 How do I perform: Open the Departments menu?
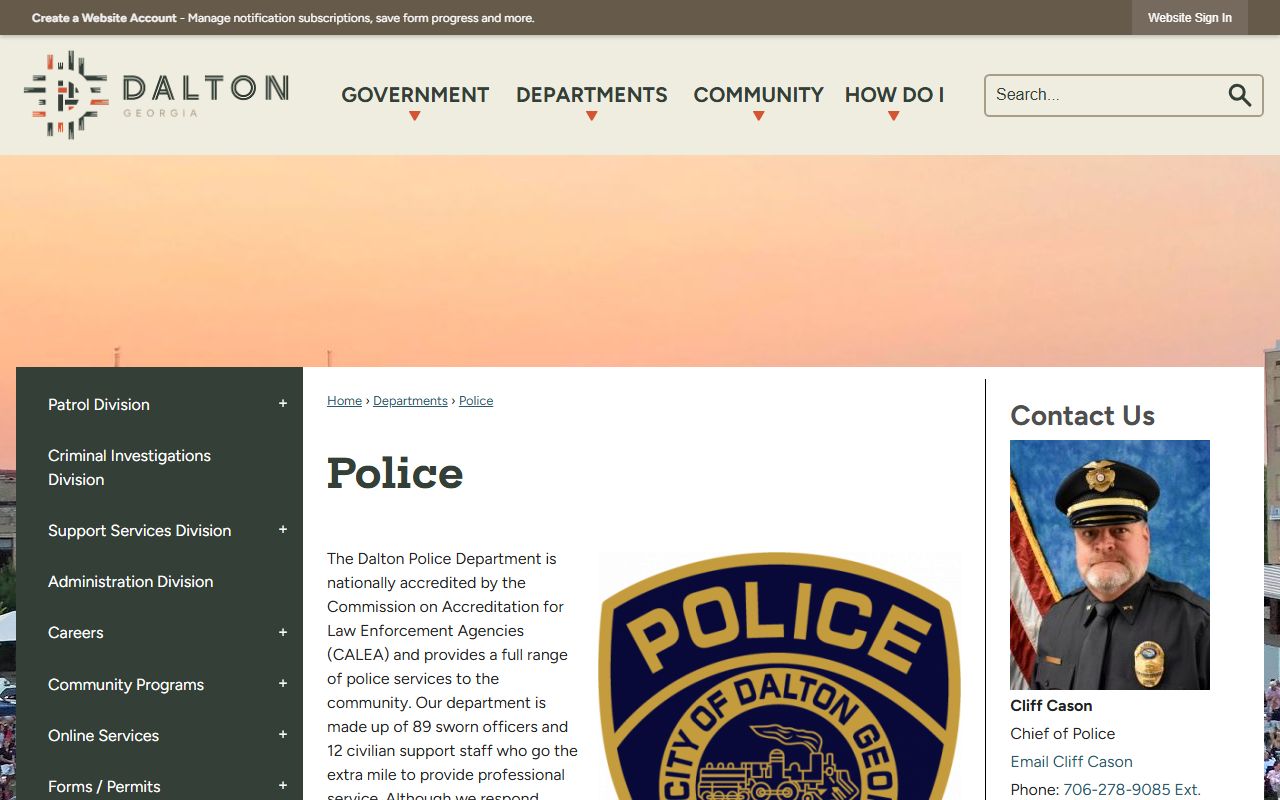(x=591, y=95)
